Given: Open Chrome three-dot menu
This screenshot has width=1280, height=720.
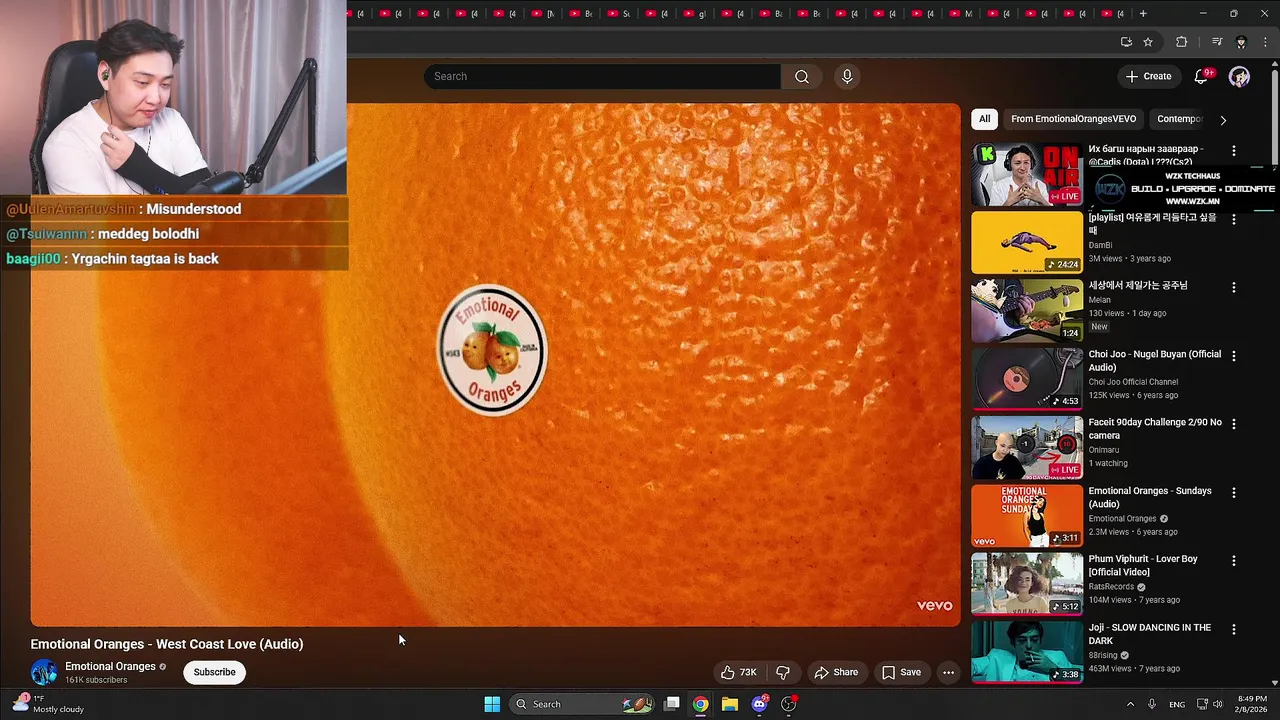Looking at the screenshot, I should pyautogui.click(x=1265, y=42).
